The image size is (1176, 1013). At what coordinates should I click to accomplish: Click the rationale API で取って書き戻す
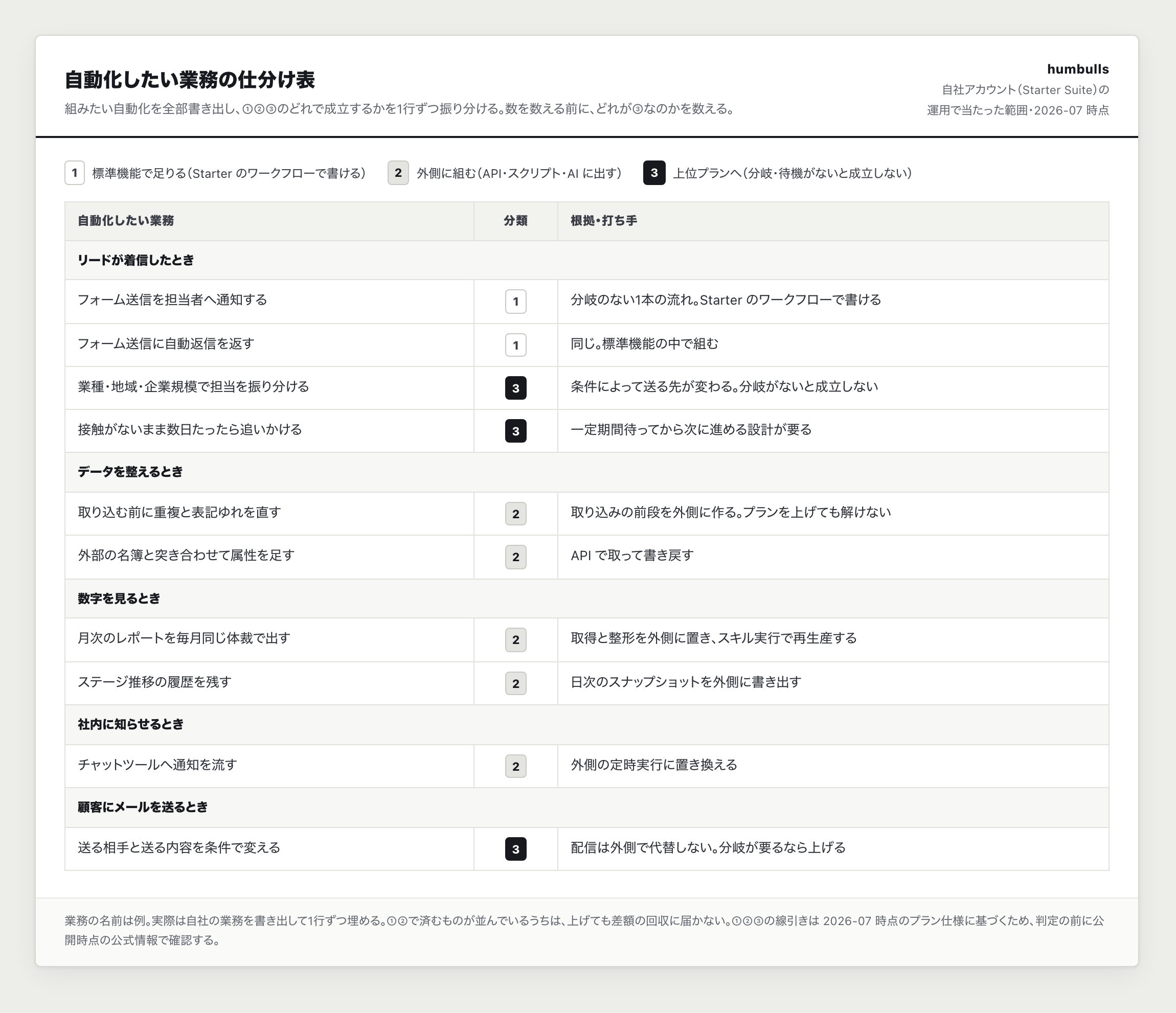tap(631, 555)
